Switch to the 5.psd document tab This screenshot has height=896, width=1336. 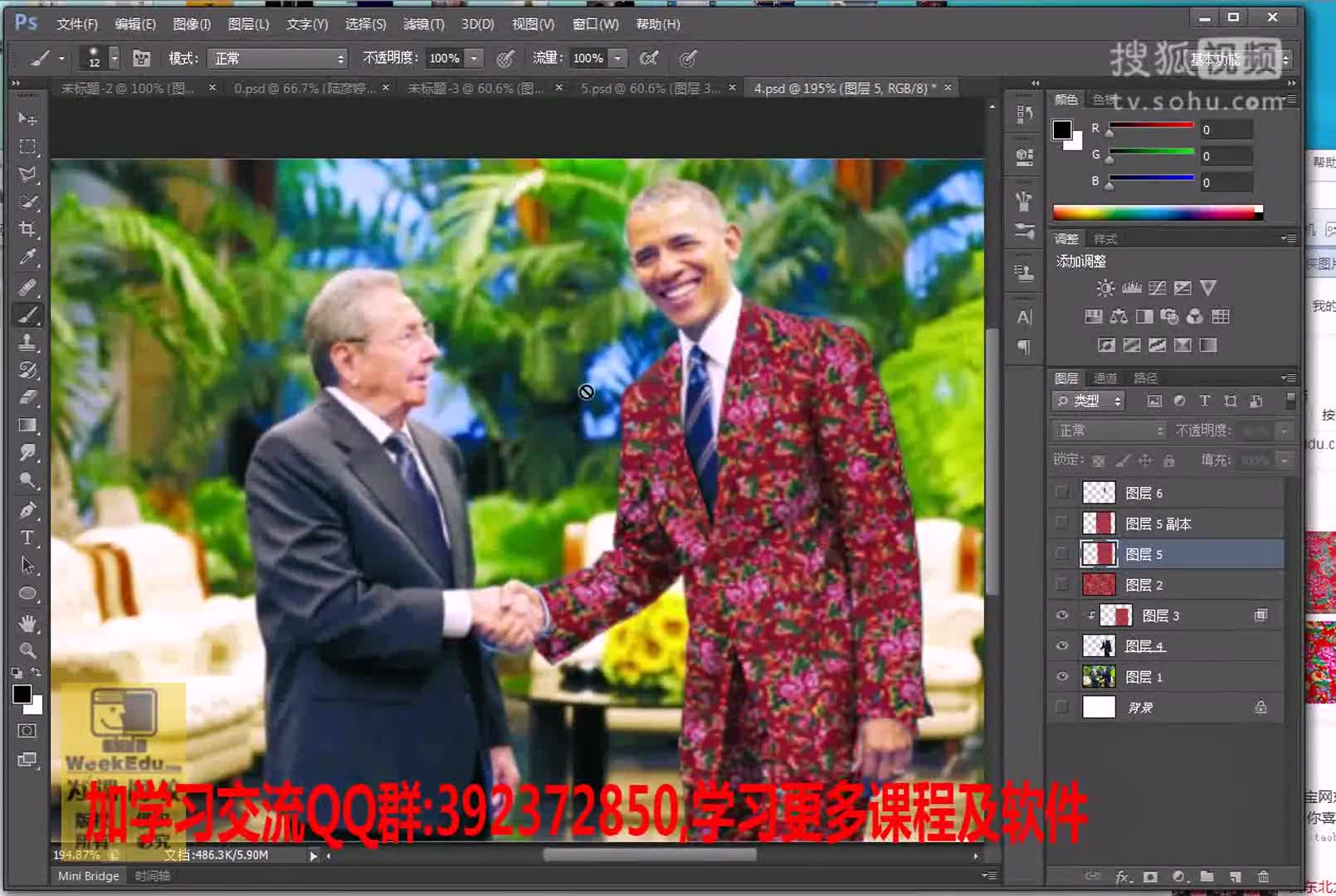coord(651,88)
